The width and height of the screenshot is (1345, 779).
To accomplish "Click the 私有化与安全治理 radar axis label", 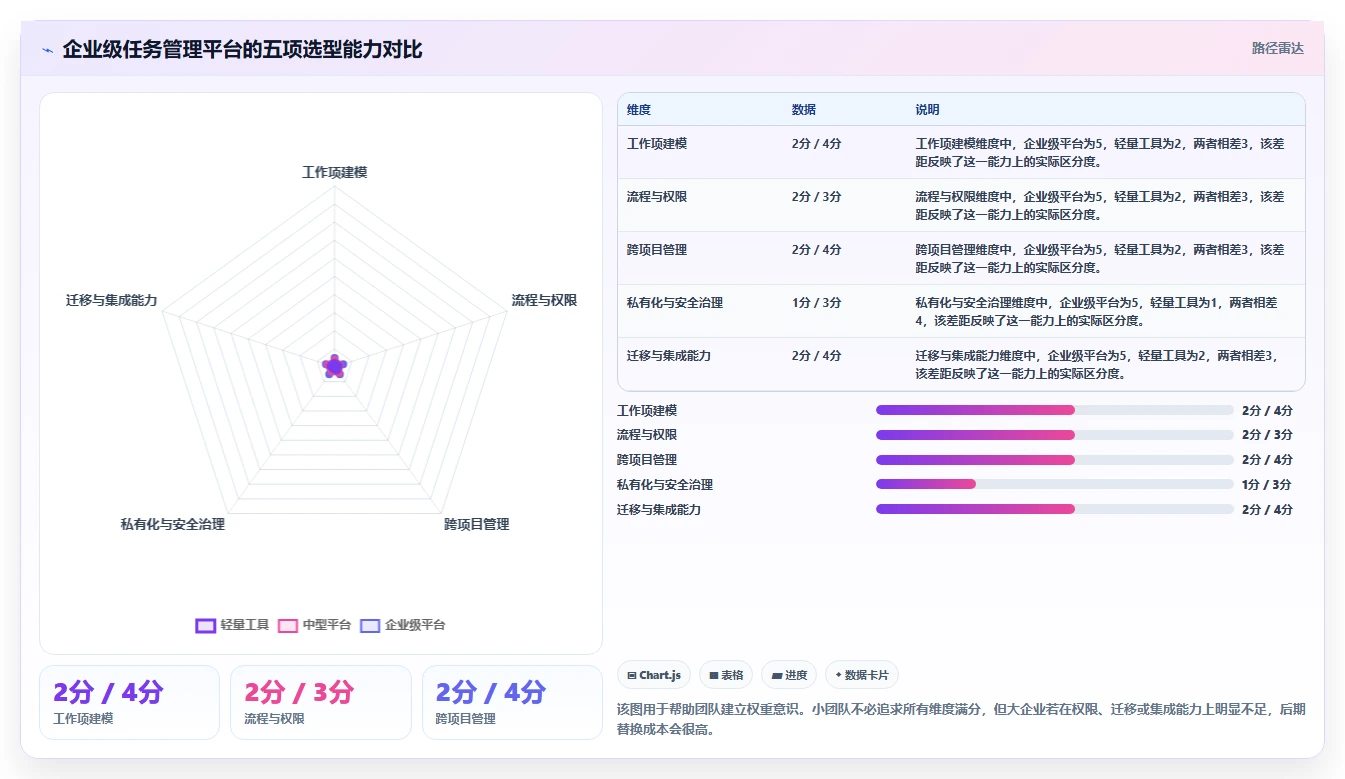I will pos(173,524).
